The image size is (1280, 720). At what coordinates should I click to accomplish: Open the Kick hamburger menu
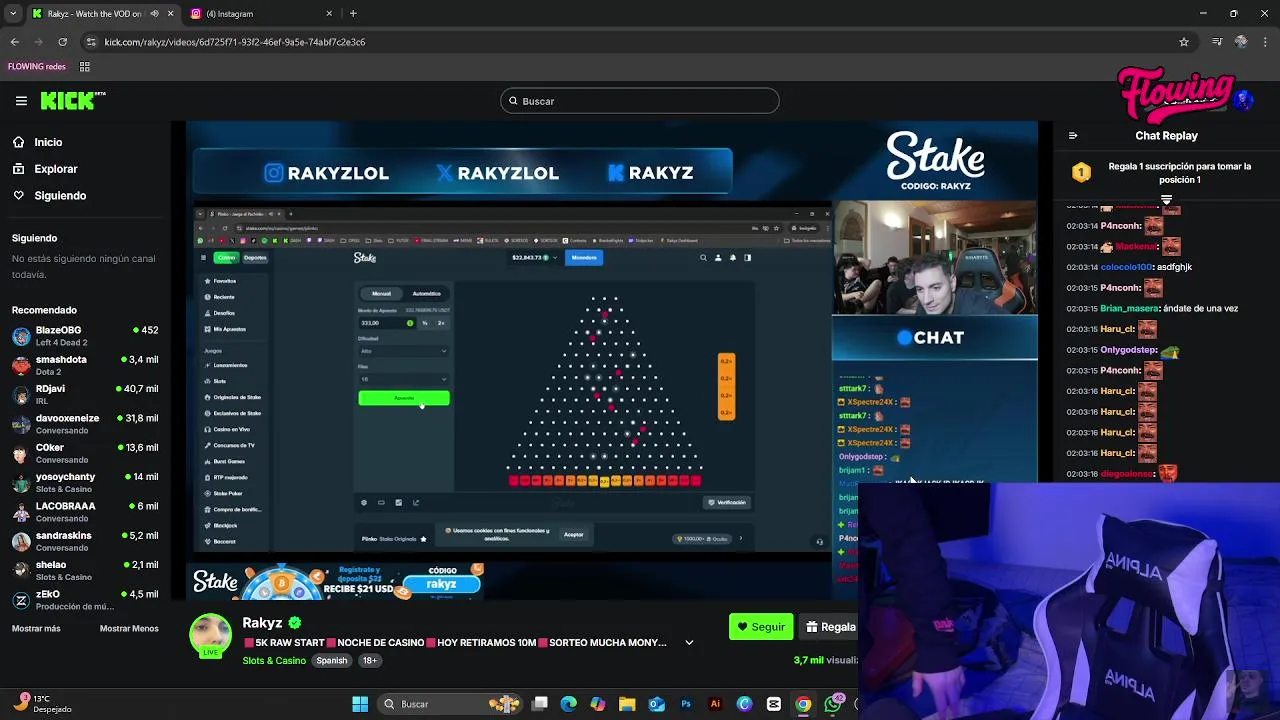[x=21, y=101]
